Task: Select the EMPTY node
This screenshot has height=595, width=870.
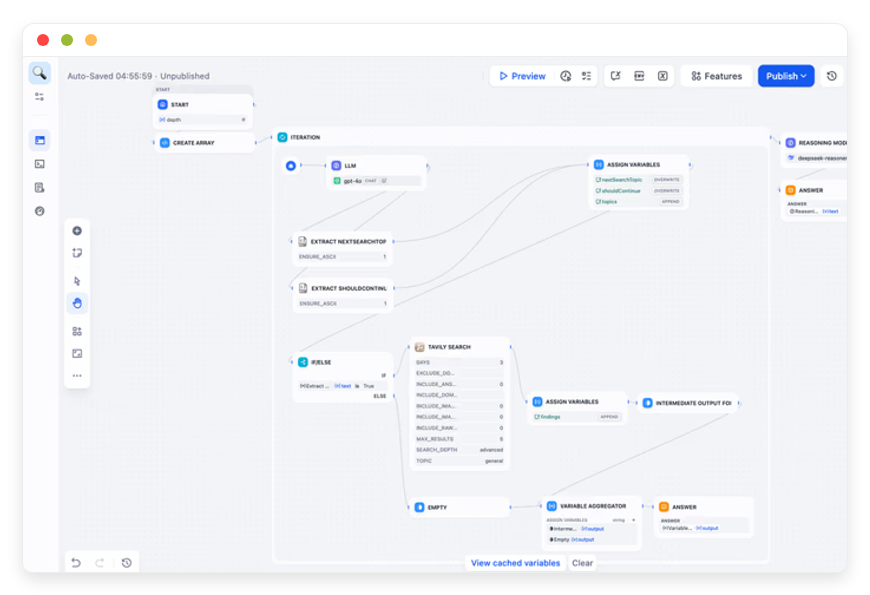Action: point(460,507)
